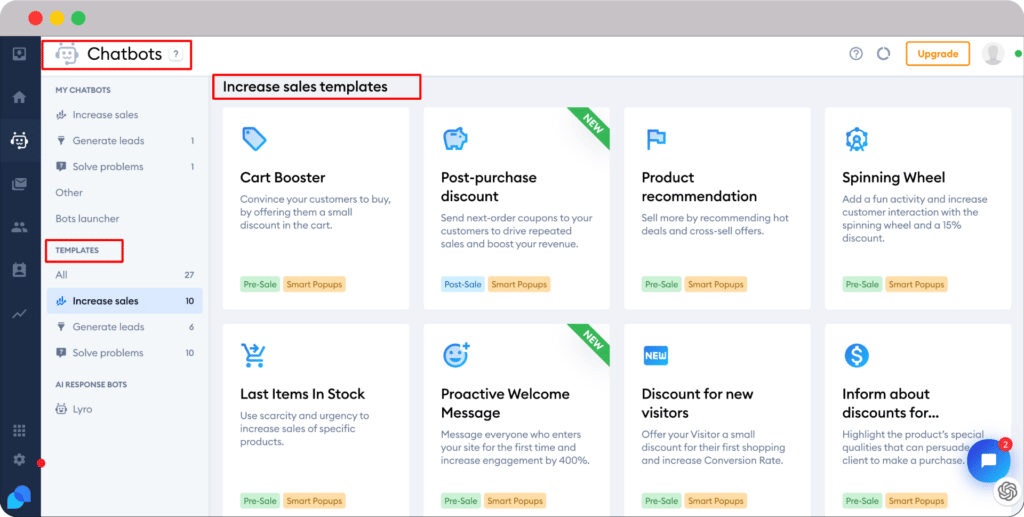Image resolution: width=1024 pixels, height=517 pixels.
Task: Open the contacts people icon in sidebar
Action: tap(19, 227)
